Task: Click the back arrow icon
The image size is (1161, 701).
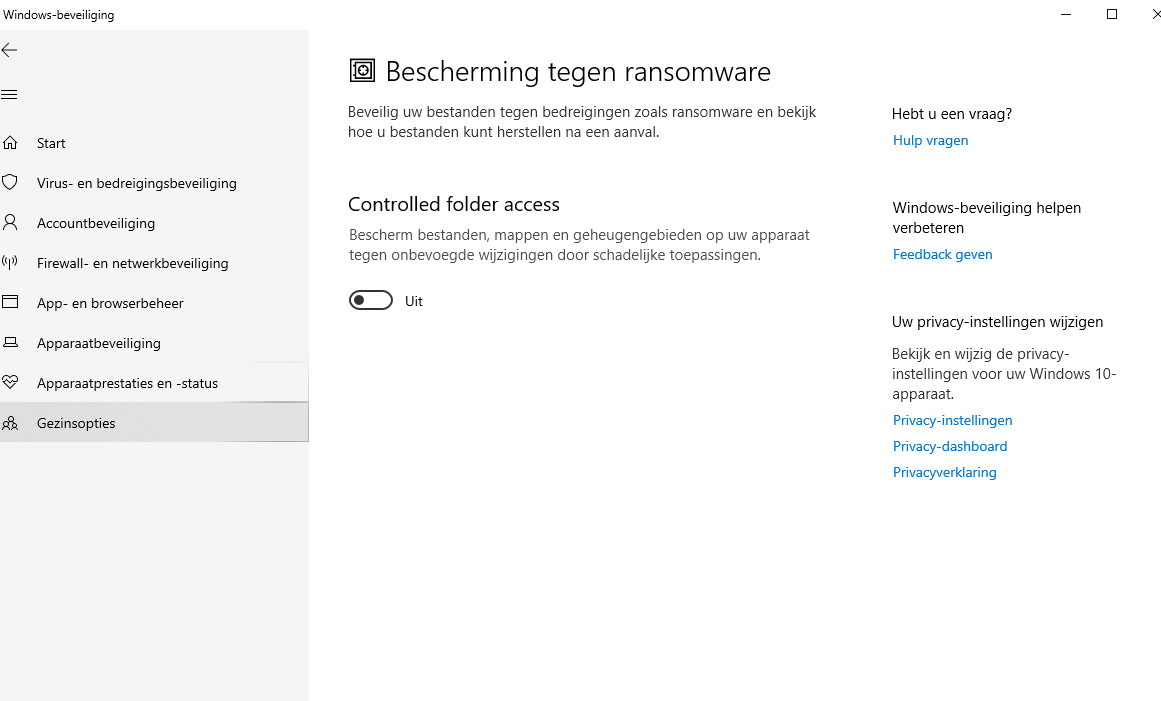Action: (x=10, y=50)
